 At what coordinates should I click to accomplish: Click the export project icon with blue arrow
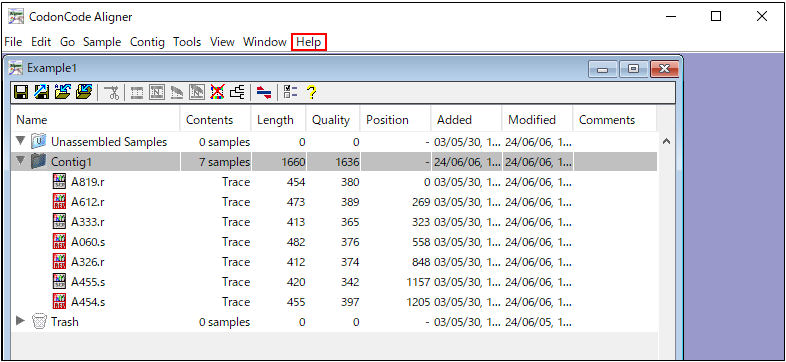click(x=42, y=92)
